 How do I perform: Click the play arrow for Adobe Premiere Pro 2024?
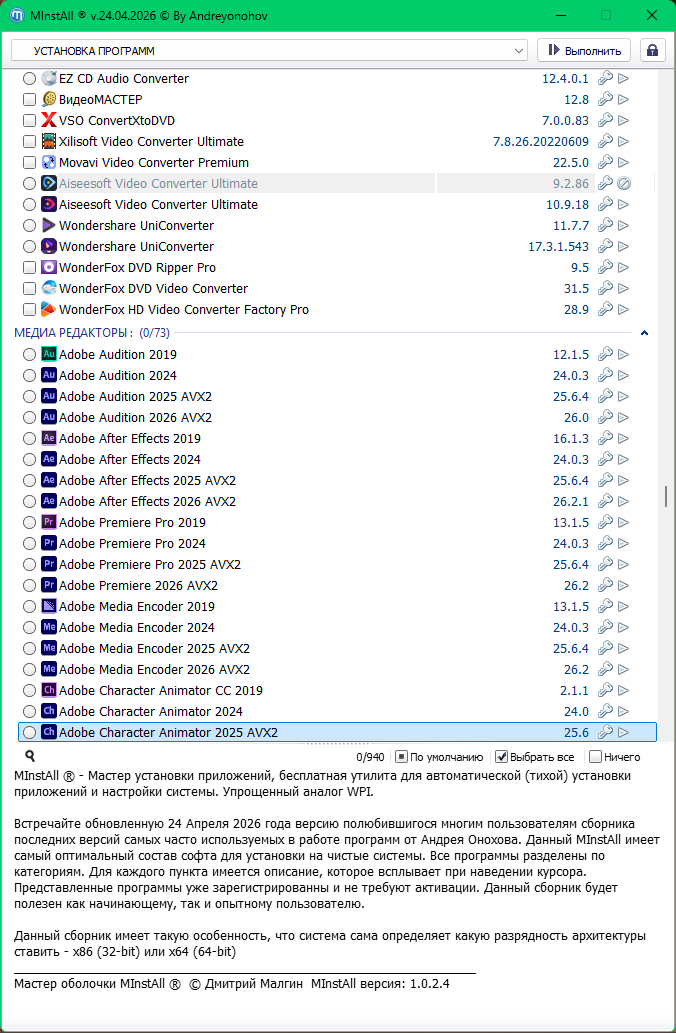623,543
